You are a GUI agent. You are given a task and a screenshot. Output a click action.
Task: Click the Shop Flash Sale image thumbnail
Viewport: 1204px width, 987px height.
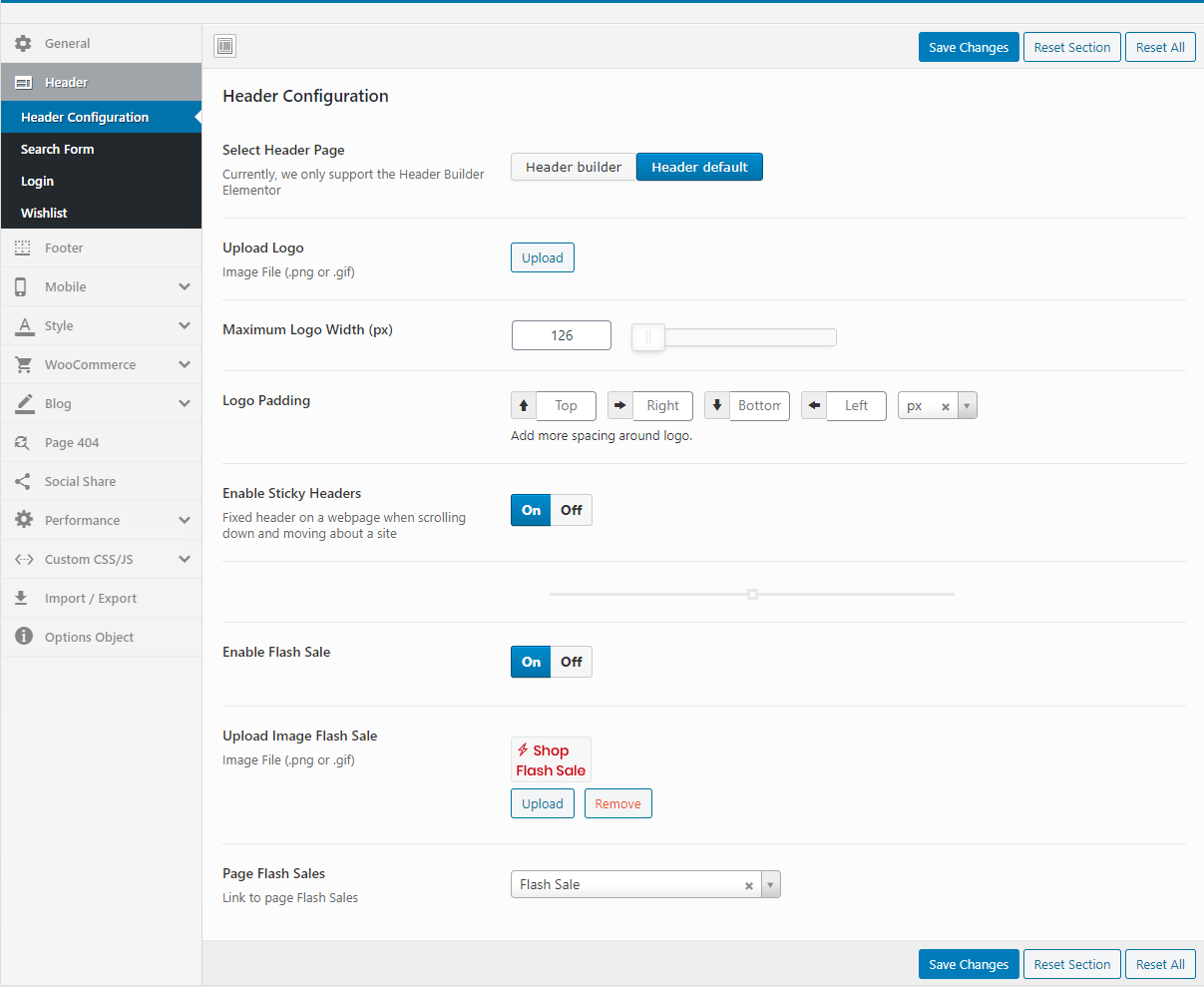point(551,759)
